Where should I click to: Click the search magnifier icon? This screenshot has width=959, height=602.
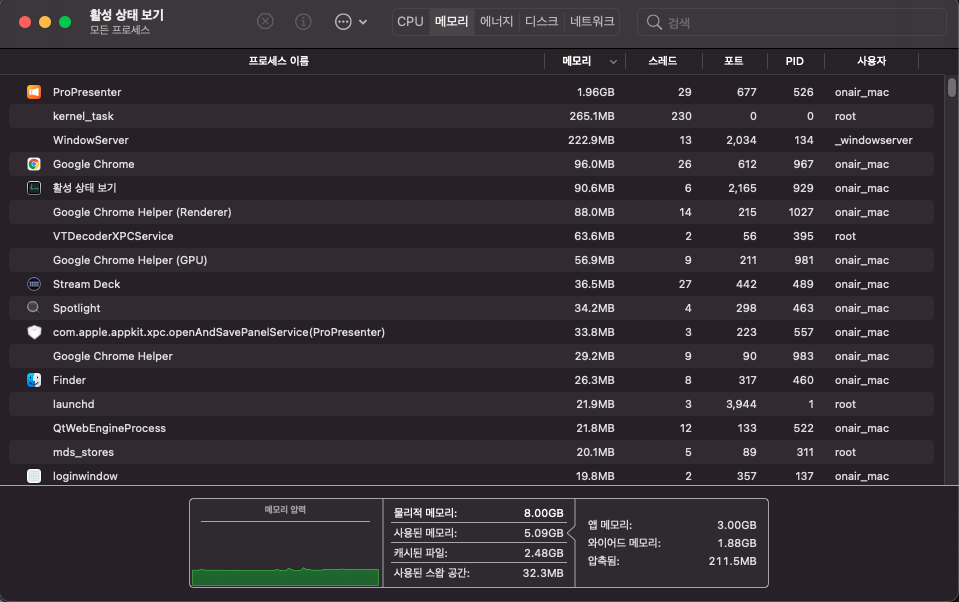[x=654, y=23]
